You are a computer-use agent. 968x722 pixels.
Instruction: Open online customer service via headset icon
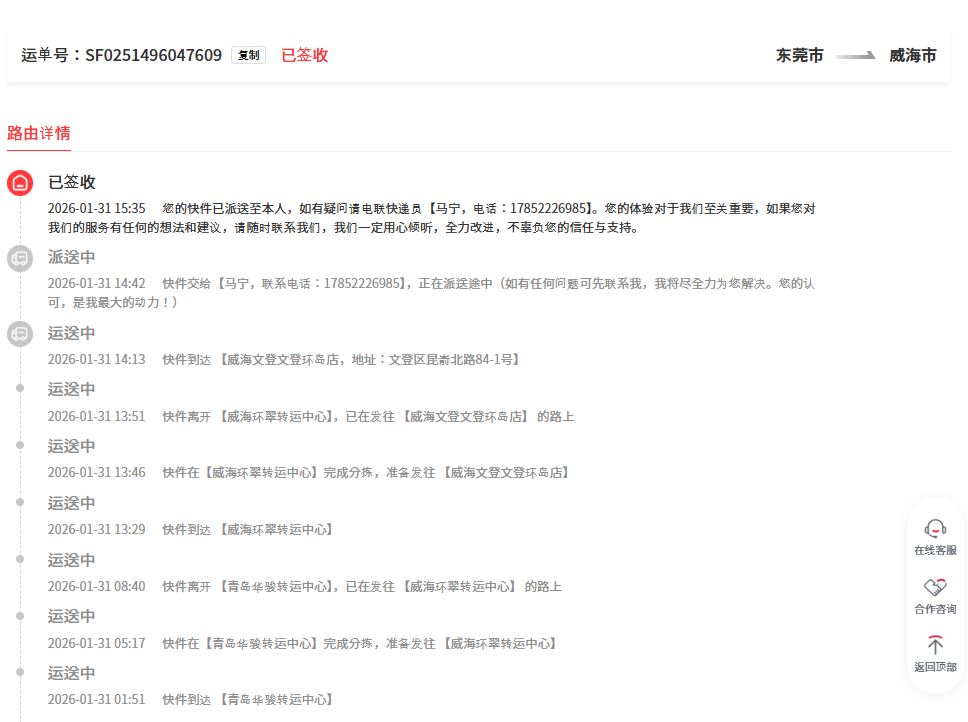(935, 528)
